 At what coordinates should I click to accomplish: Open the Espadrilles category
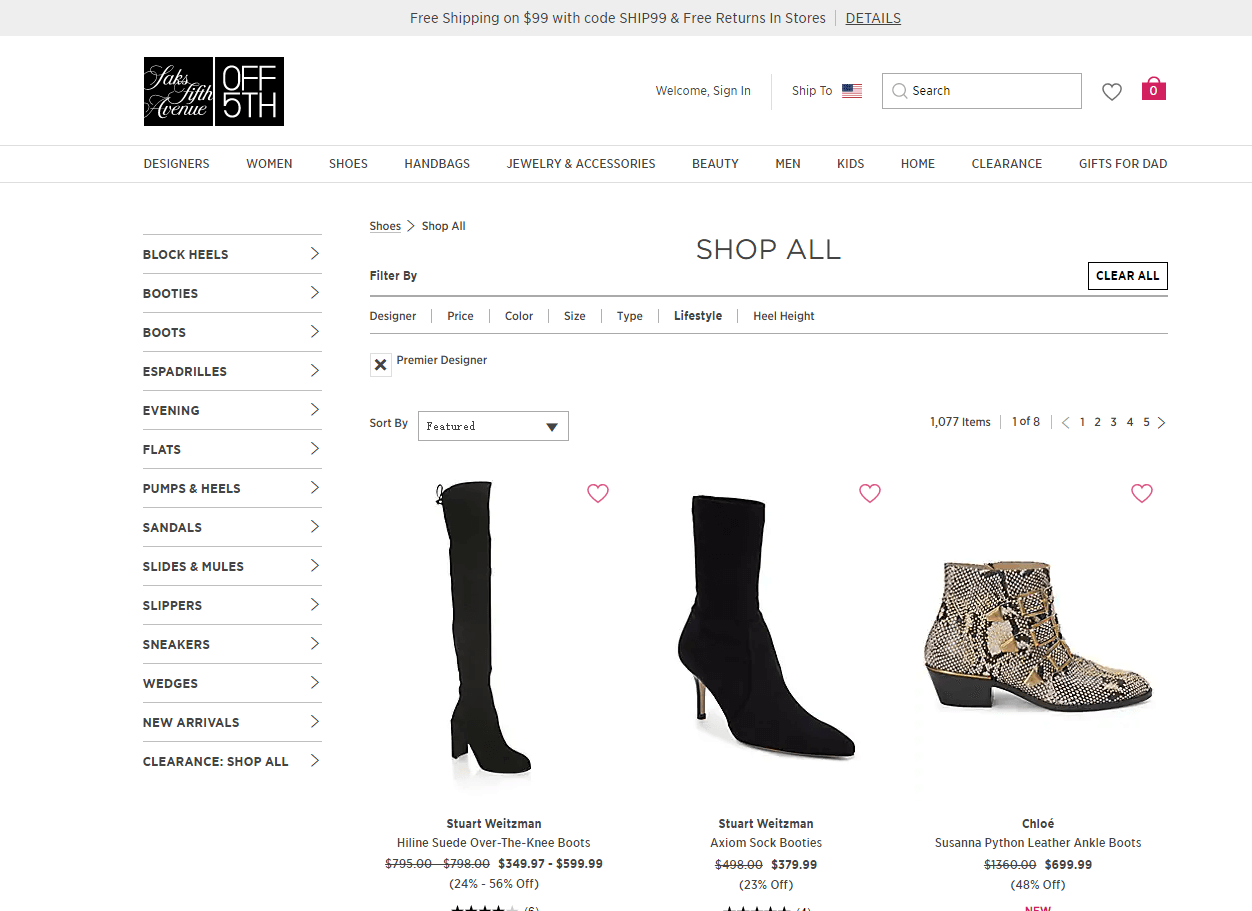(232, 371)
